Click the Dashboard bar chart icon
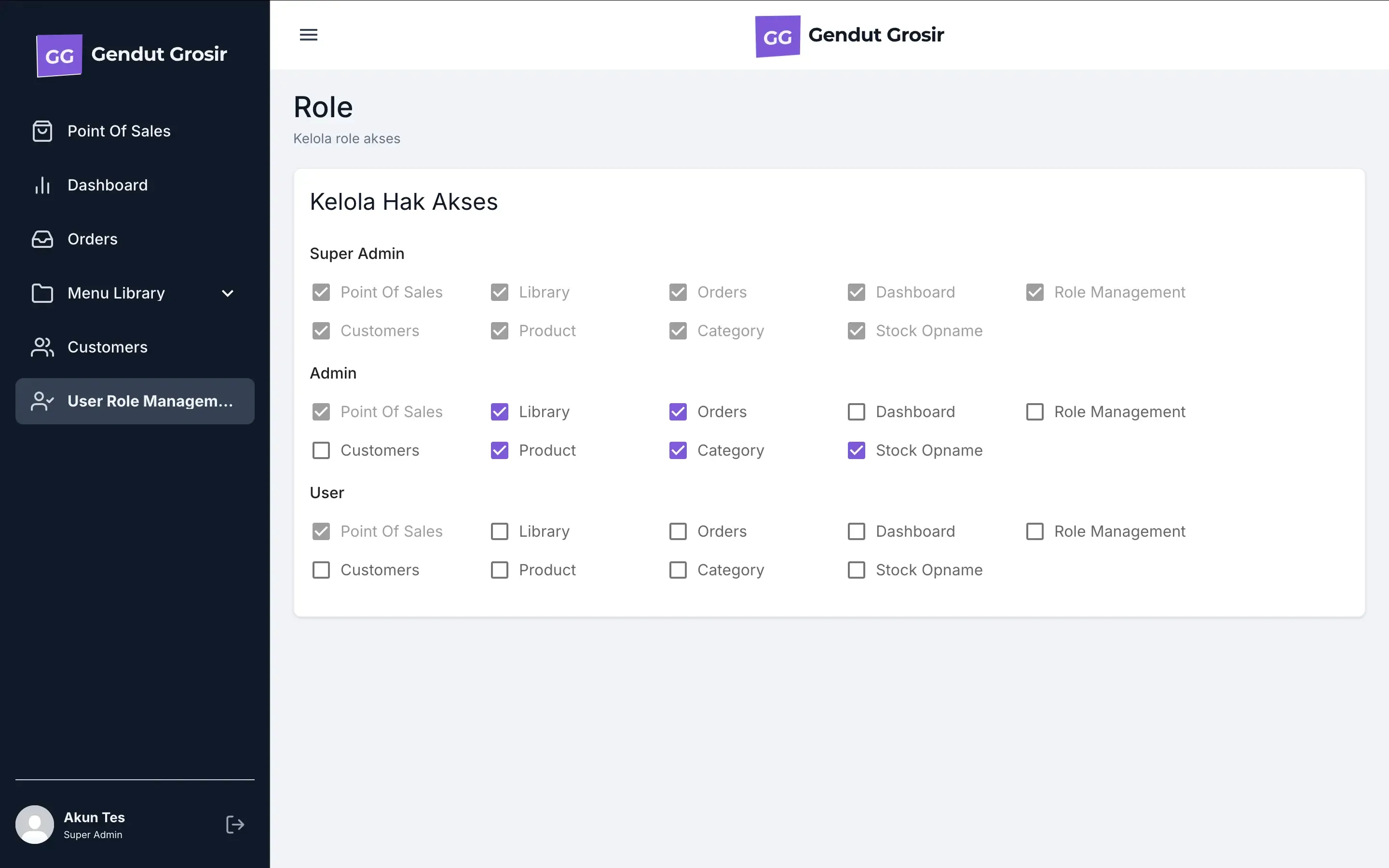Screen dimensions: 1389x868 pos(42,185)
